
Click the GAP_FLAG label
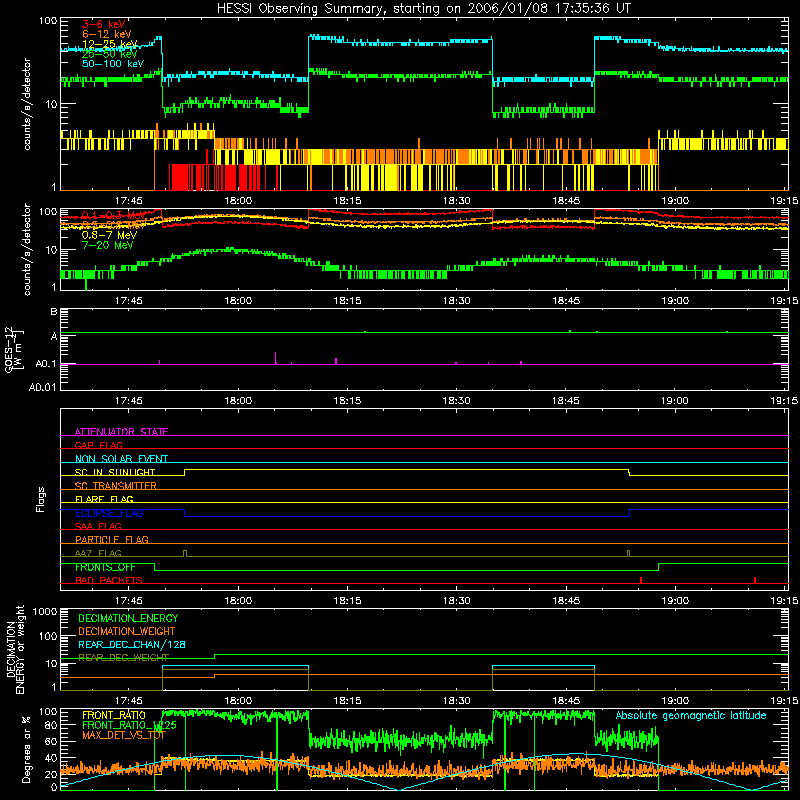tap(98, 445)
